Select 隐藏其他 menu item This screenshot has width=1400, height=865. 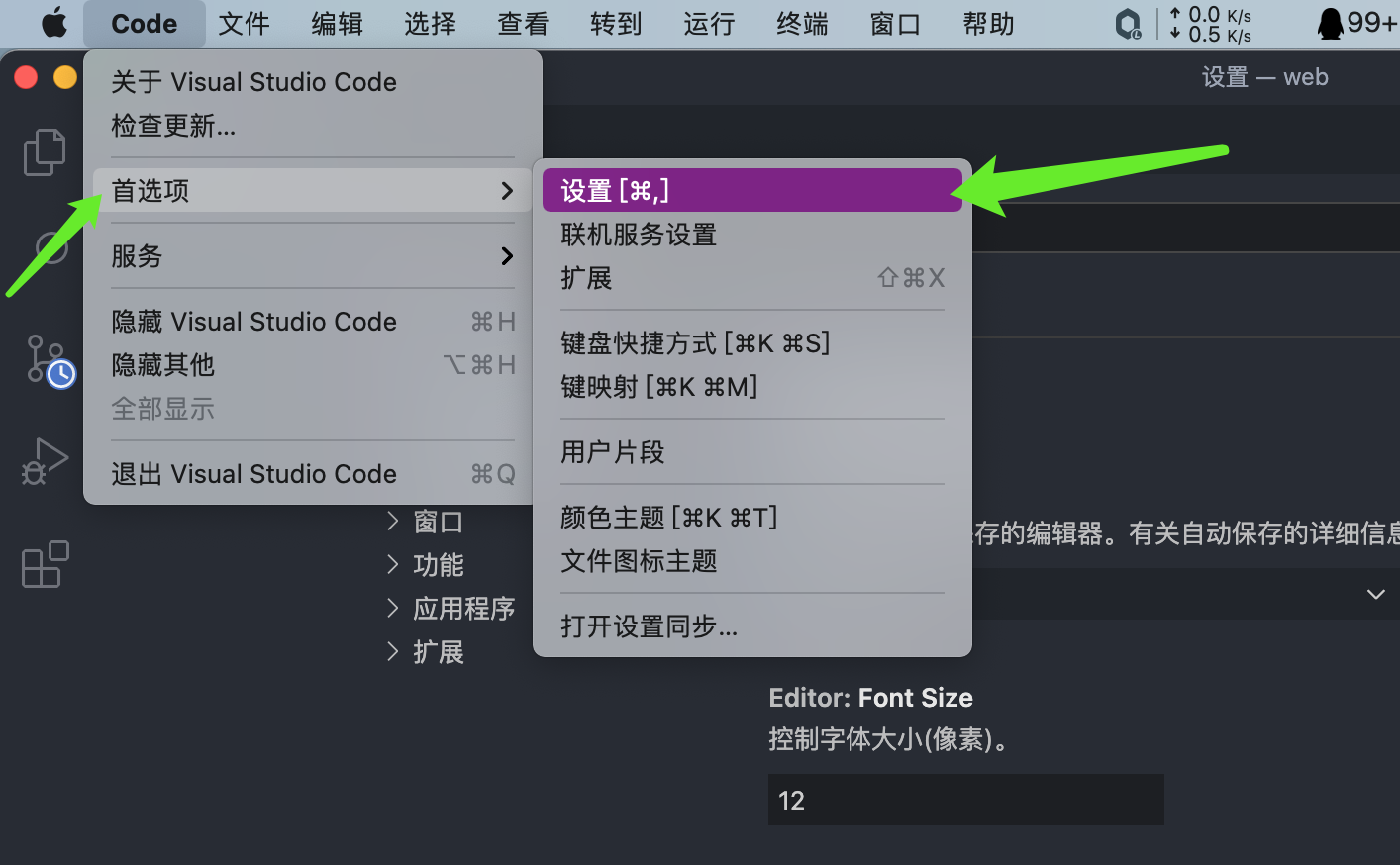313,365
